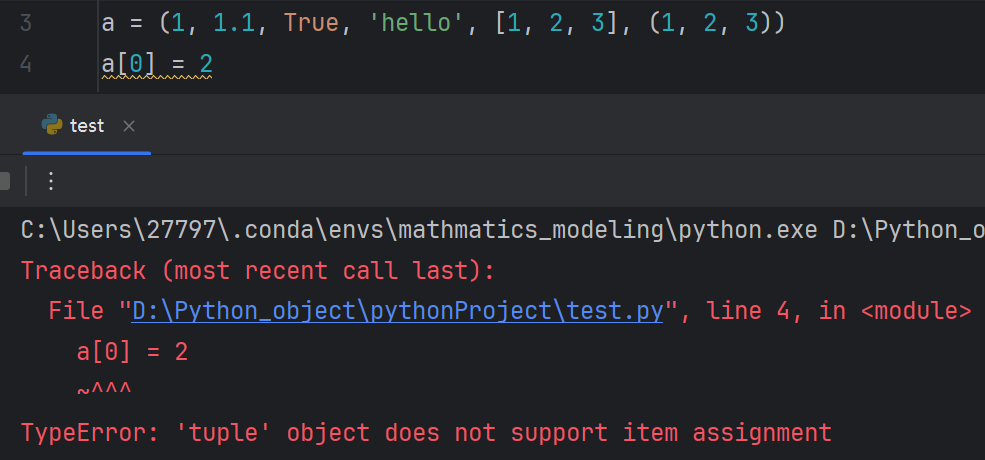Click the warning-underlined a[0] in the editor
The height and width of the screenshot is (460, 985).
click(128, 64)
